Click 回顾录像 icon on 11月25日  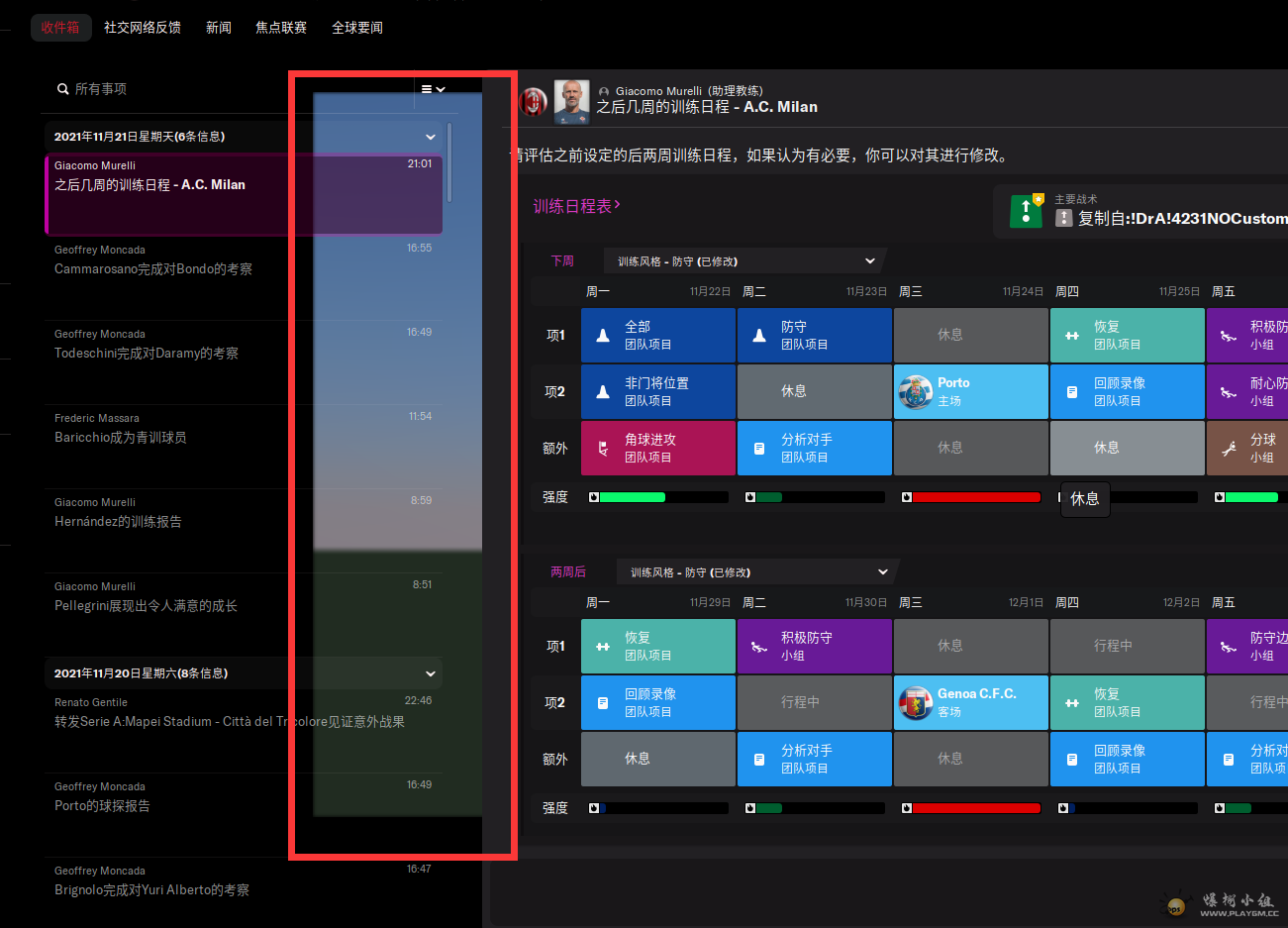point(1072,392)
